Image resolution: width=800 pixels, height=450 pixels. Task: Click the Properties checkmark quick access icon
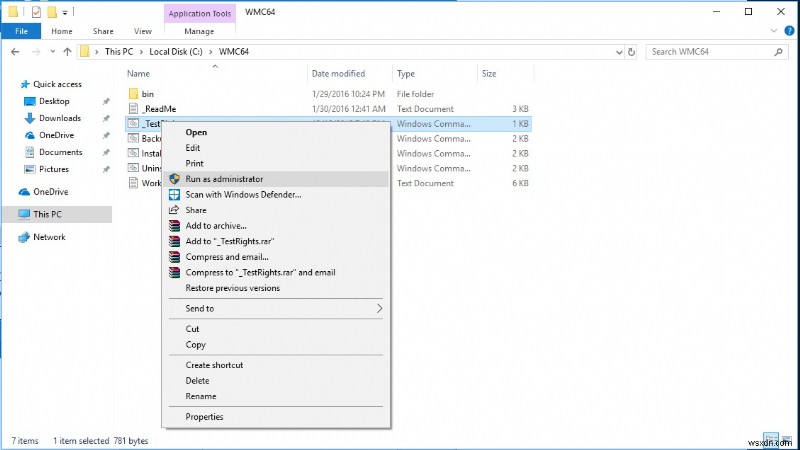pyautogui.click(x=36, y=12)
